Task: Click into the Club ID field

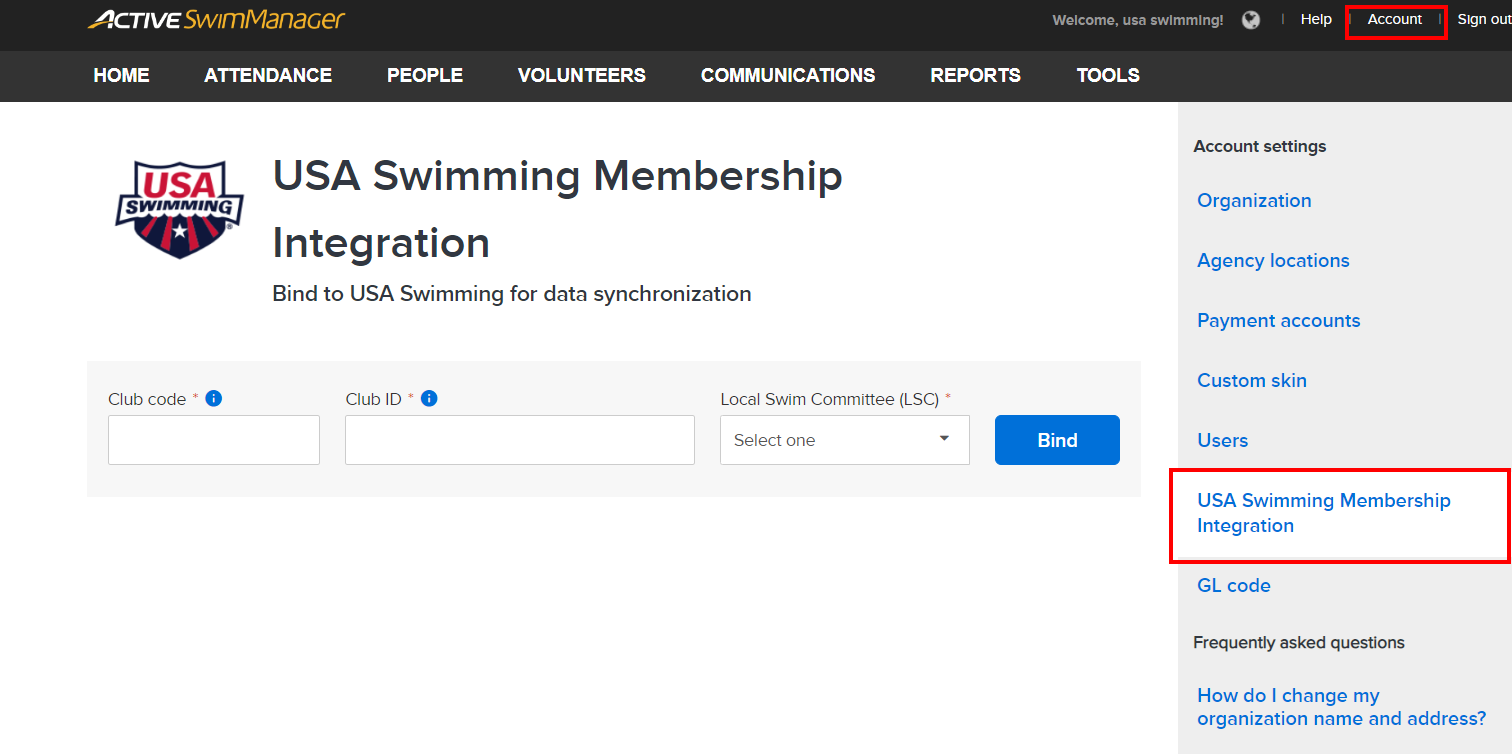Action: click(519, 440)
